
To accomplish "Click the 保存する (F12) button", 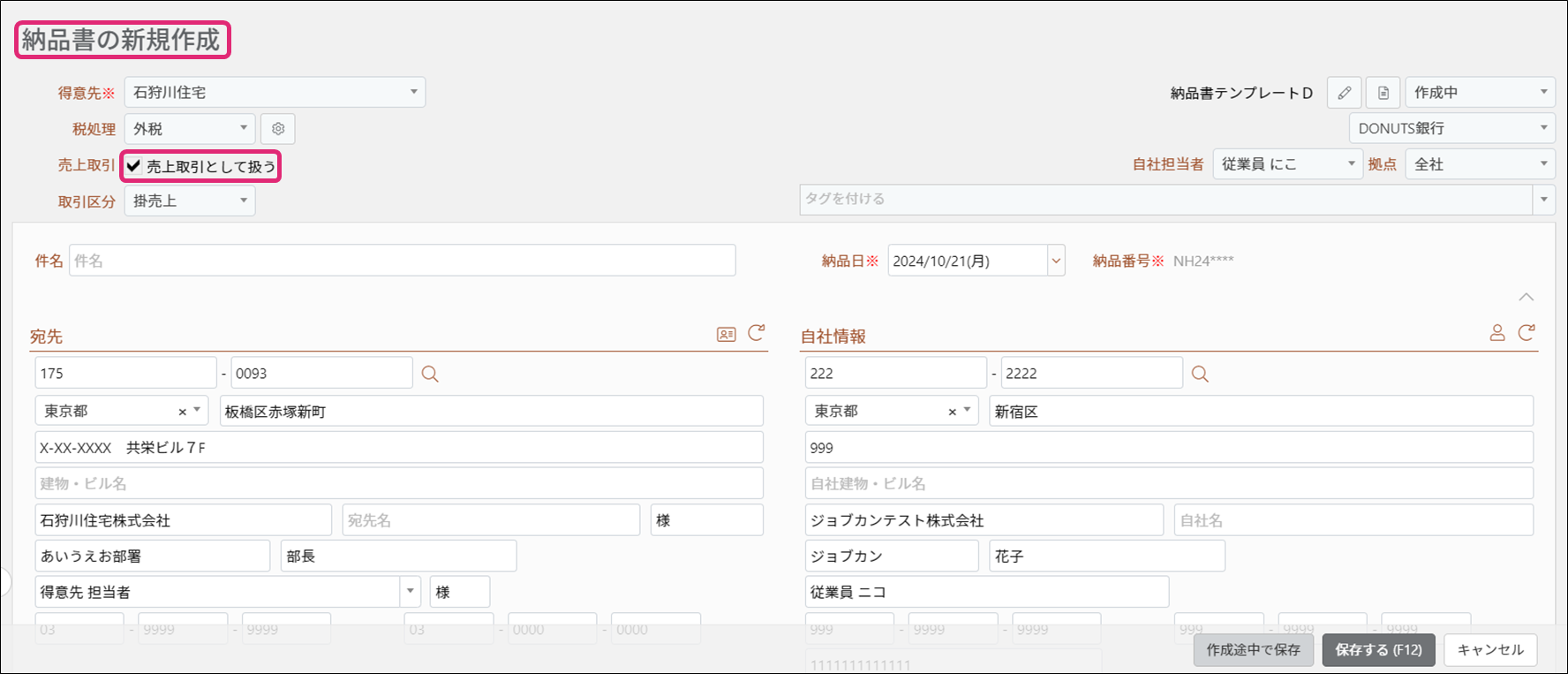I will 1377,650.
